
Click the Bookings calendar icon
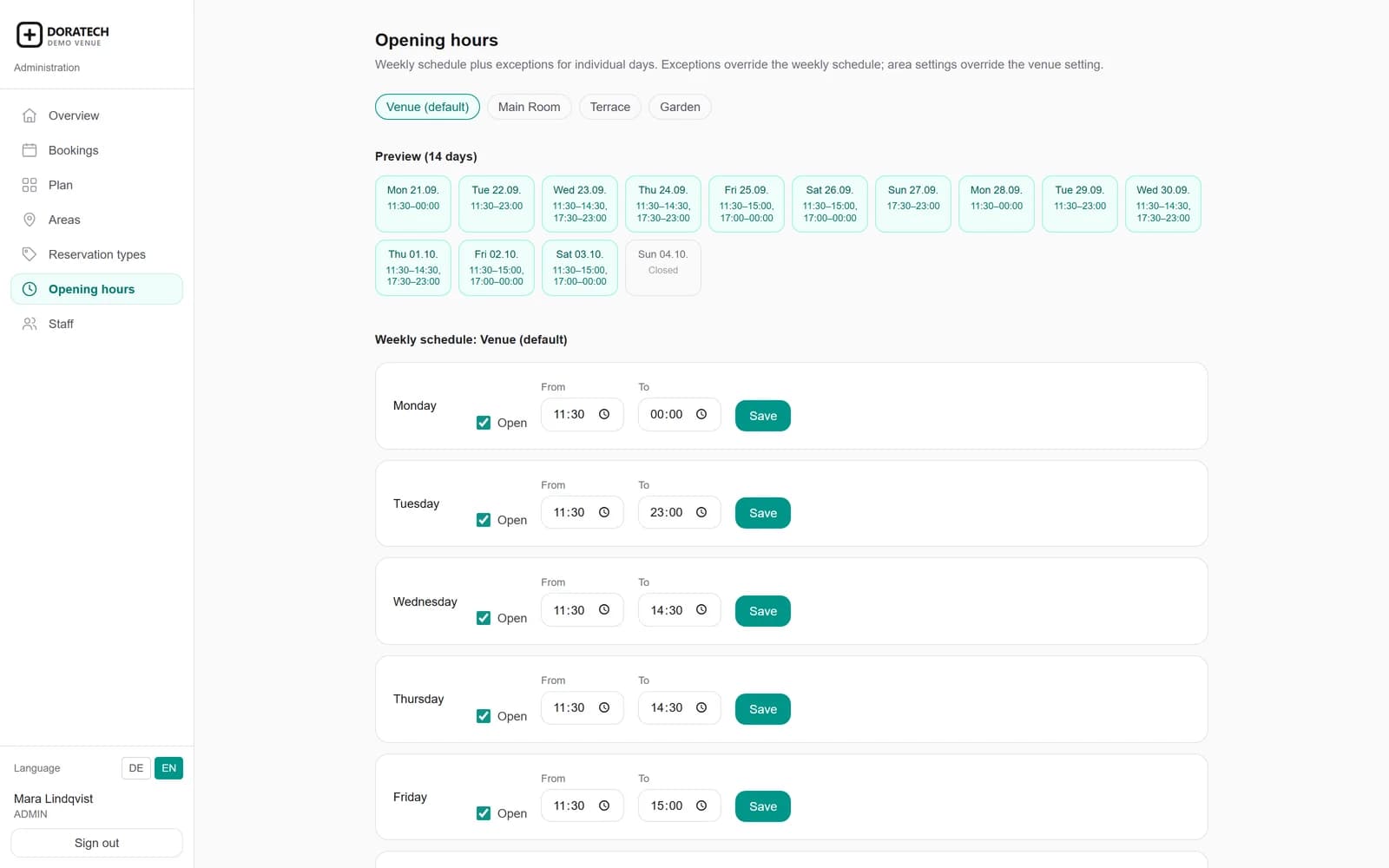tap(30, 150)
